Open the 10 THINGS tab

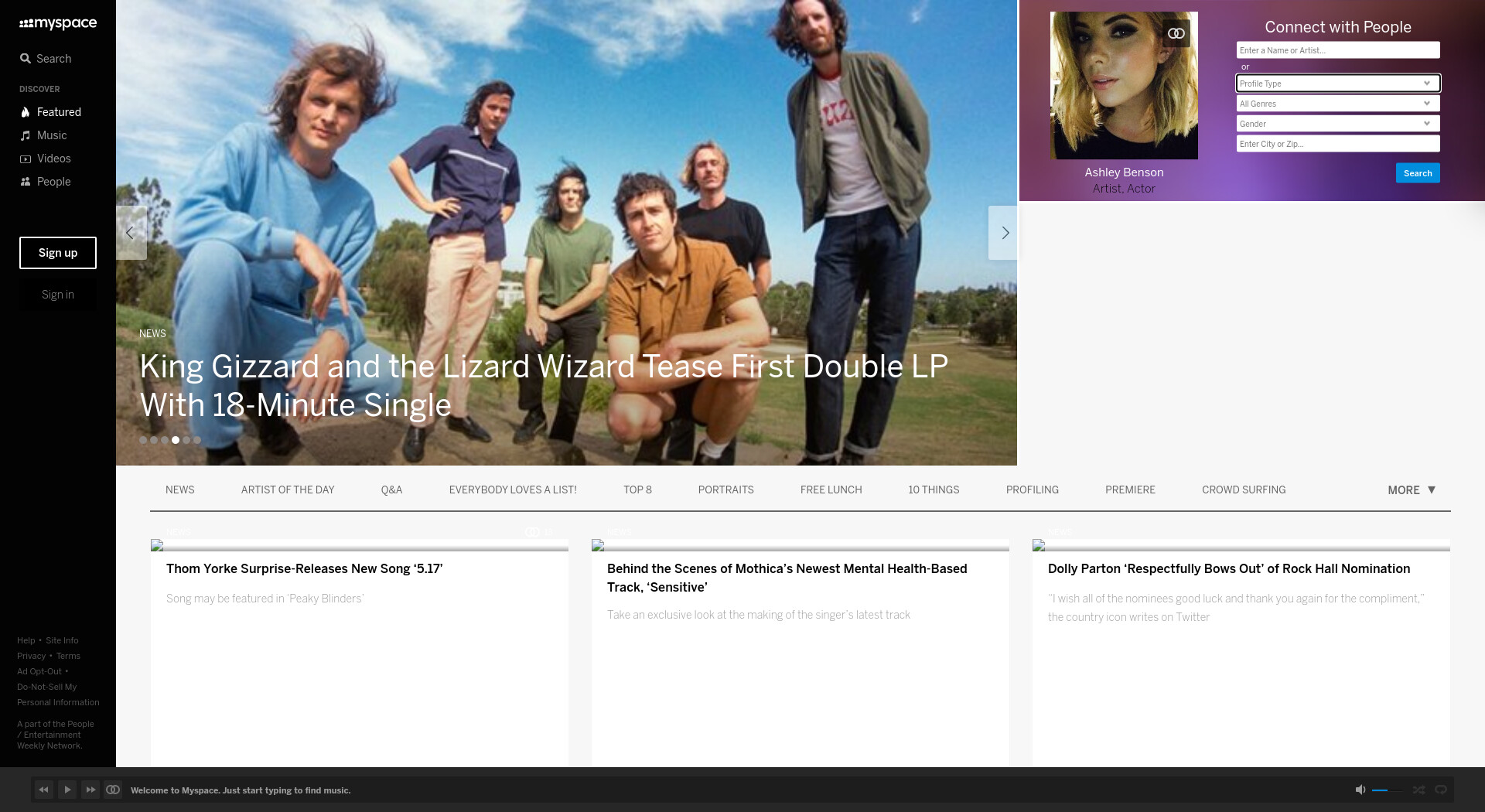point(934,490)
